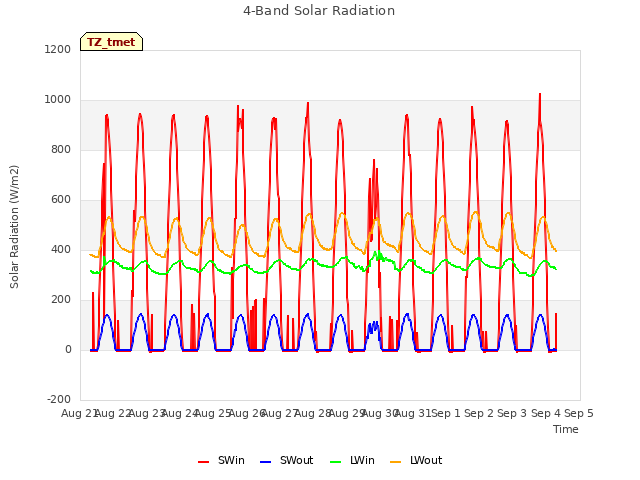
Task: Click the SWin peak near Aug 28
Action: [x=308, y=103]
